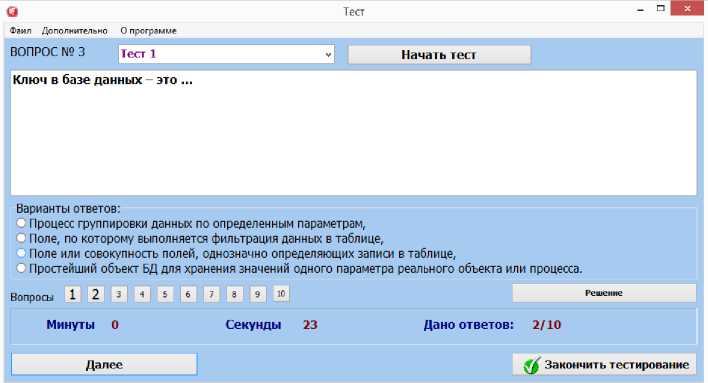Click the ВОПРОС № 3 label
Viewport: 708px width, 383px height.
47,52
